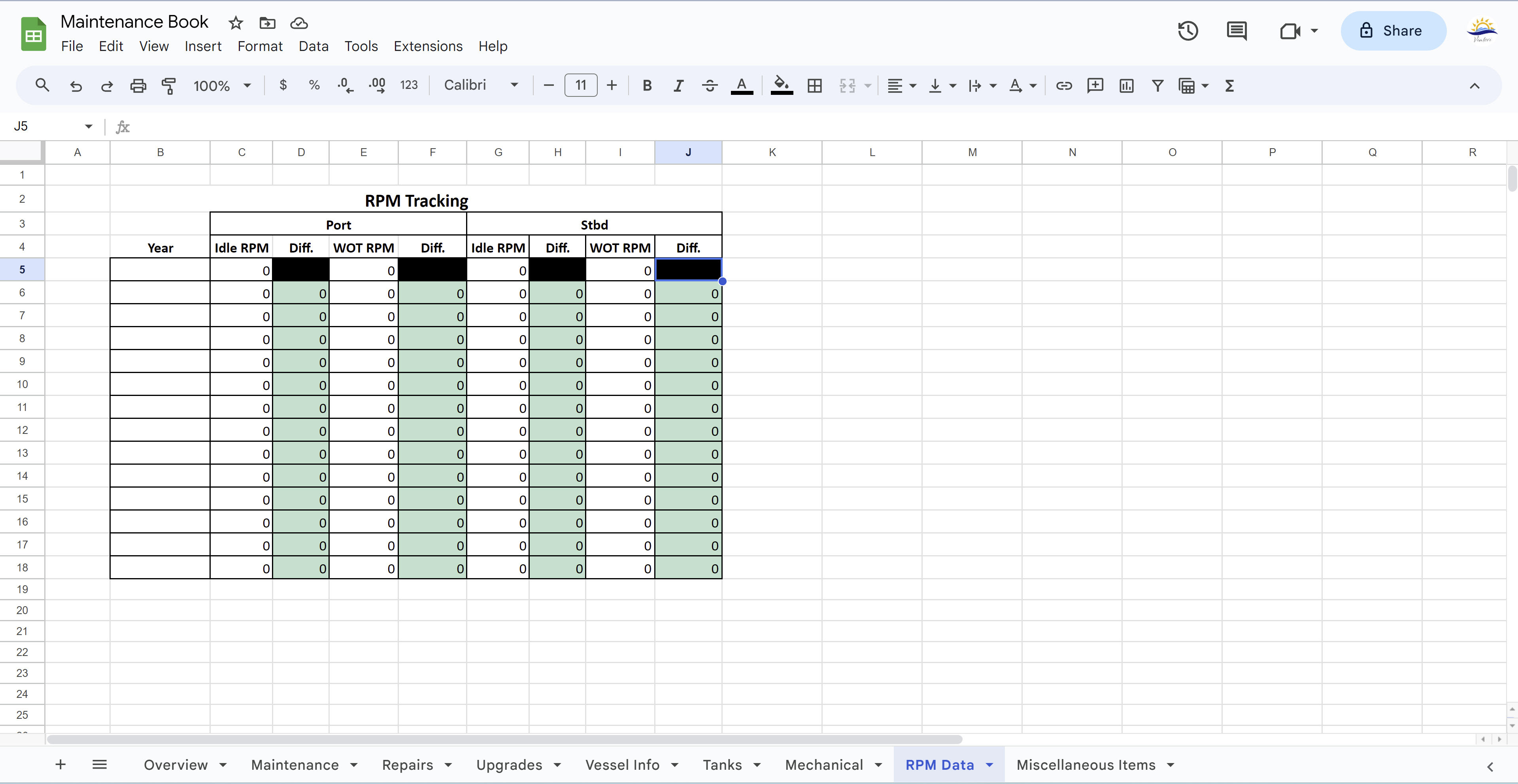
Task: Click the merge cells icon
Action: [x=847, y=85]
